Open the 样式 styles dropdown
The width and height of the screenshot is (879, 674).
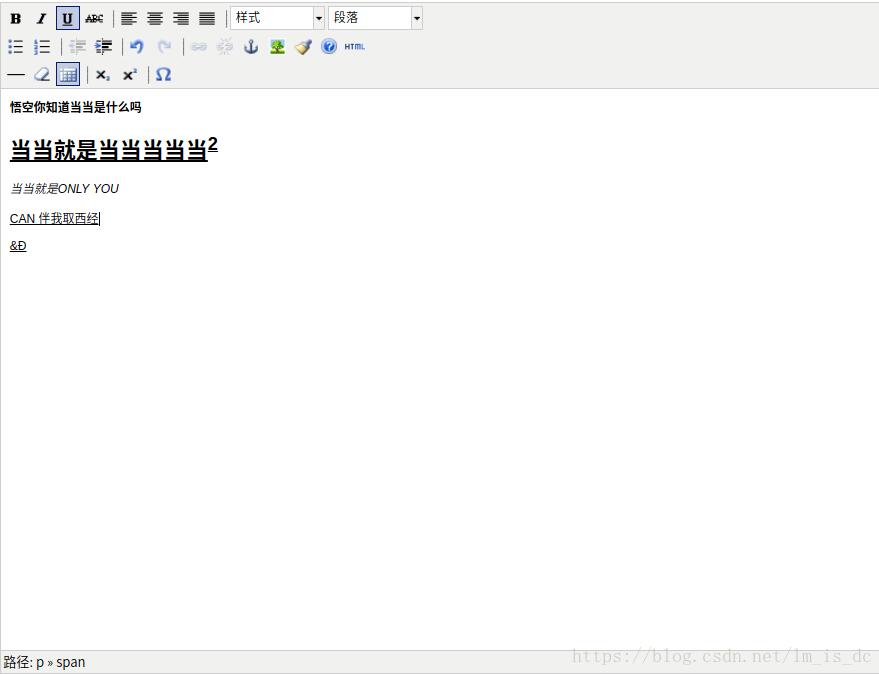tap(277, 19)
